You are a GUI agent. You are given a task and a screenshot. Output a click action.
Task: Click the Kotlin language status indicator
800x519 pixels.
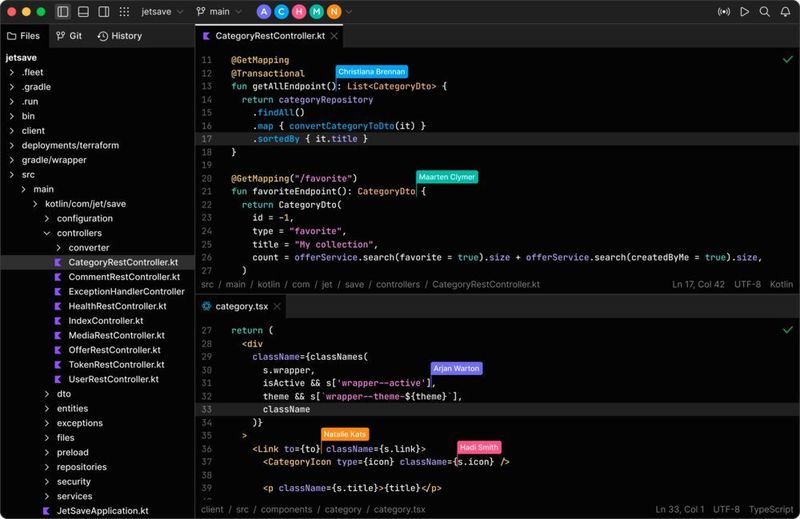pyautogui.click(x=781, y=284)
